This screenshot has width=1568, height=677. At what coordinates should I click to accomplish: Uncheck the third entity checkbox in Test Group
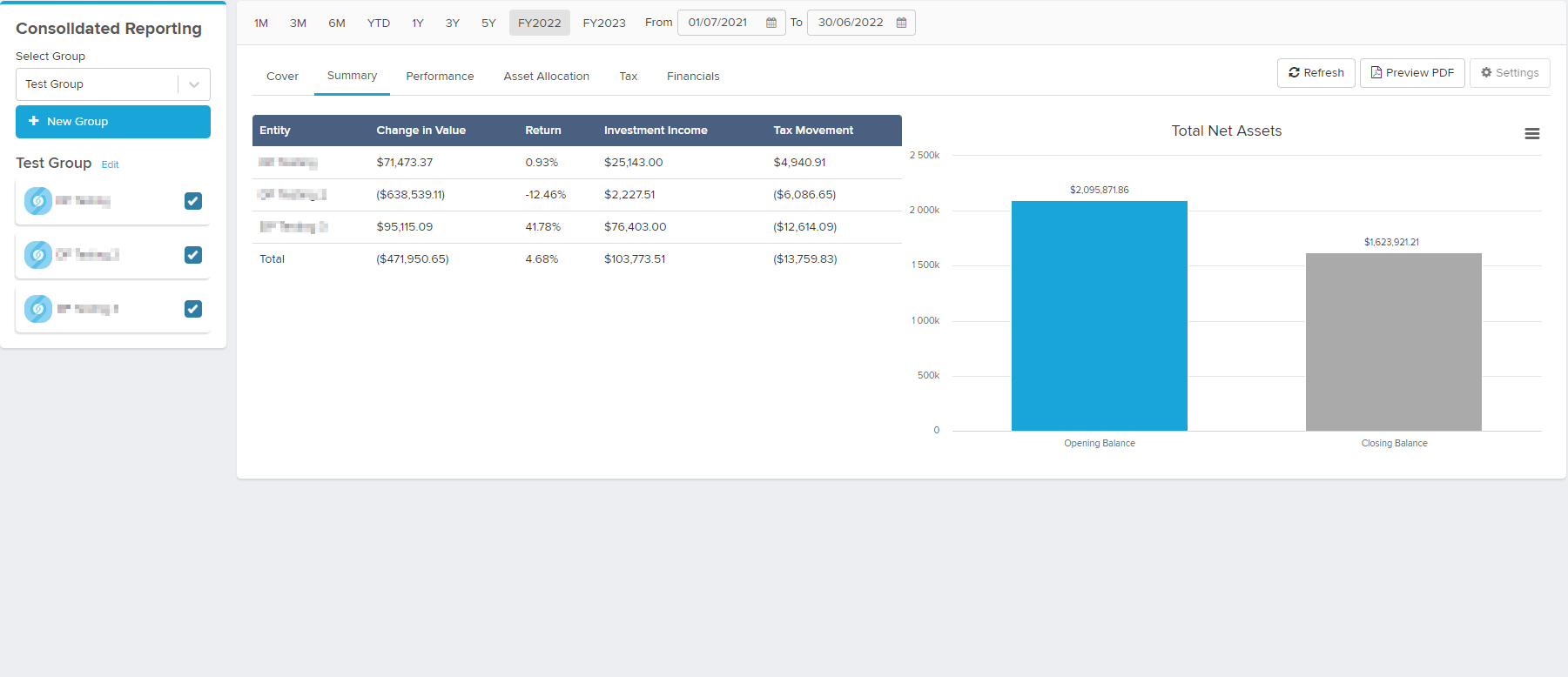pos(193,309)
